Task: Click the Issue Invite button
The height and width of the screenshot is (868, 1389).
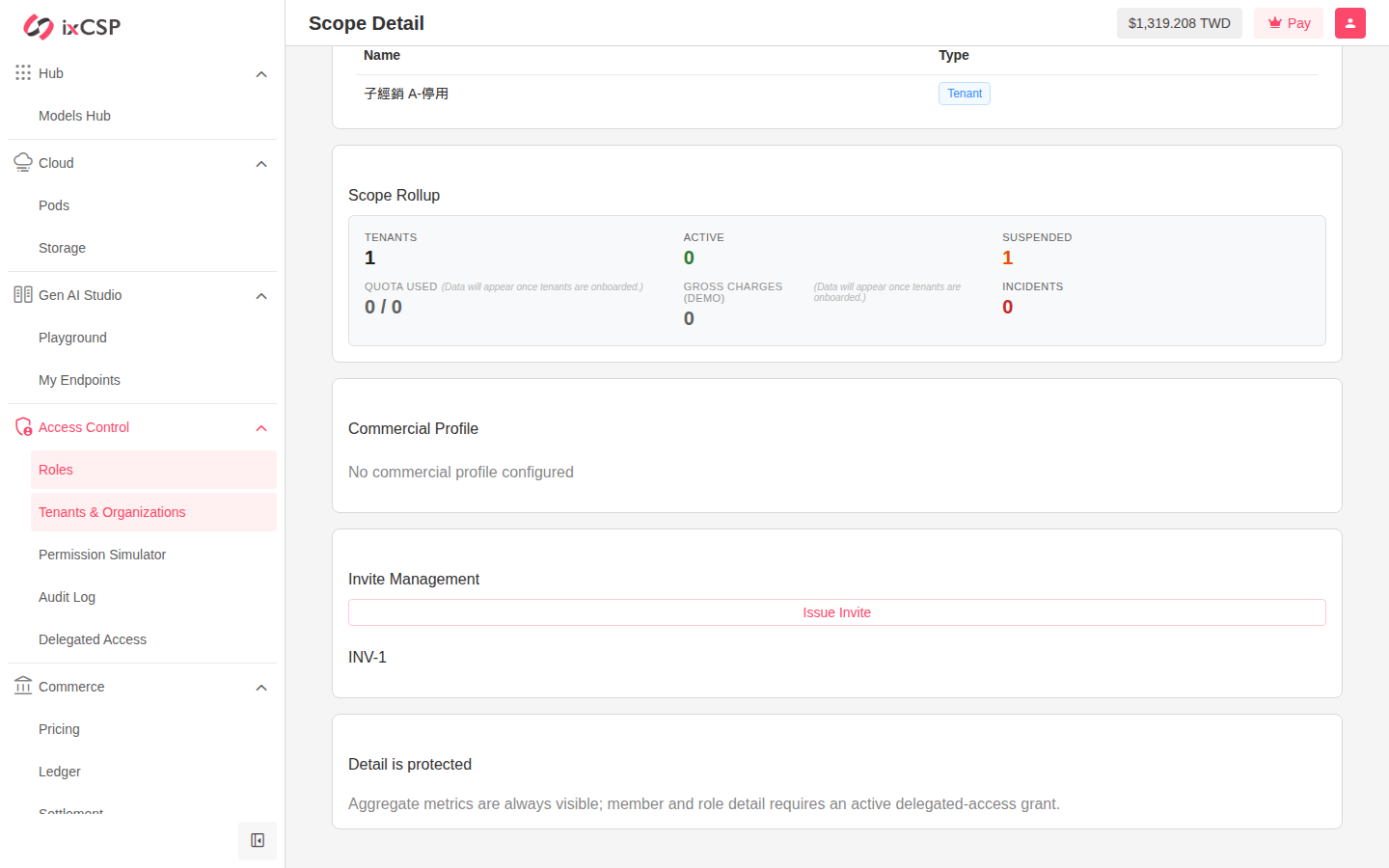Action: pyautogui.click(x=837, y=612)
